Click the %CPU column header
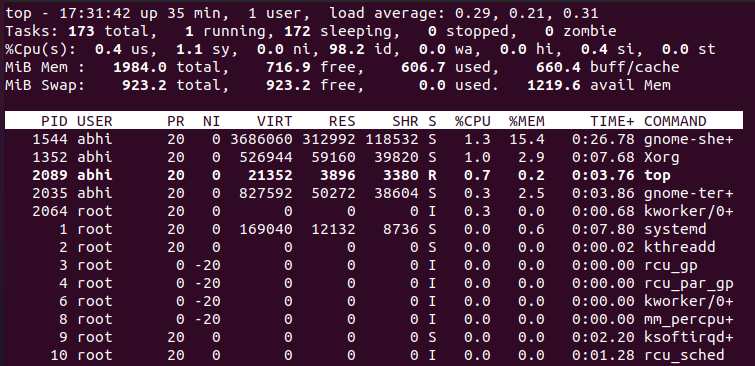Screen dimensions: 755x366 [x=473, y=121]
